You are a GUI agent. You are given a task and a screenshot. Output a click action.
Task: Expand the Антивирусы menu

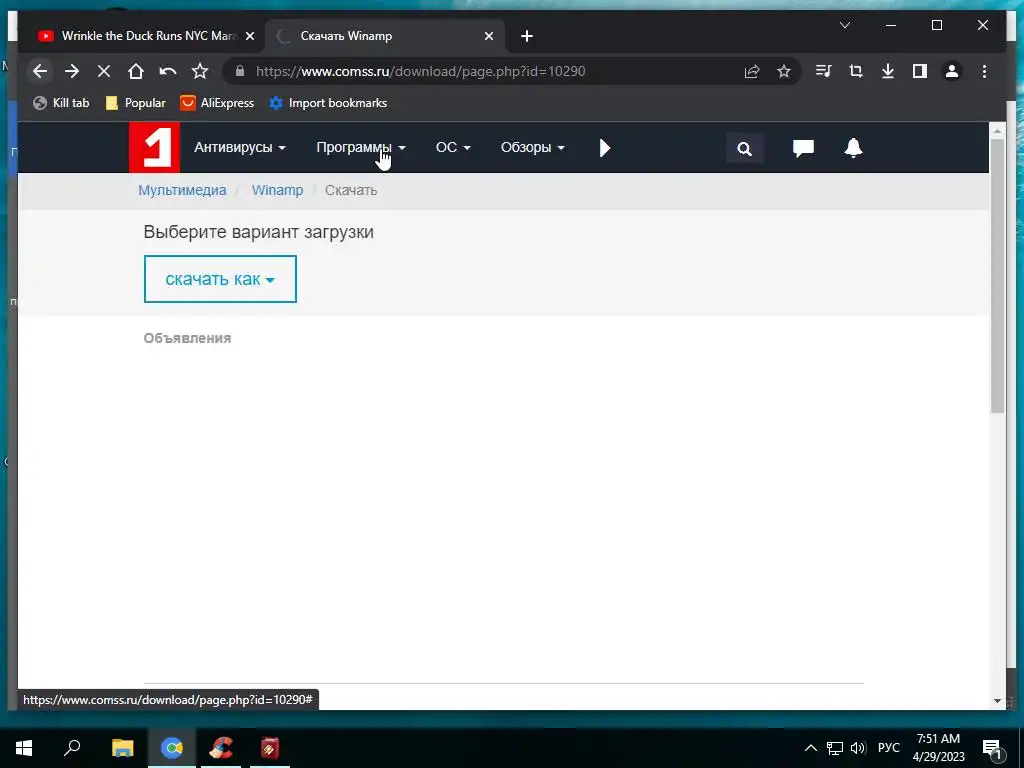tap(240, 148)
